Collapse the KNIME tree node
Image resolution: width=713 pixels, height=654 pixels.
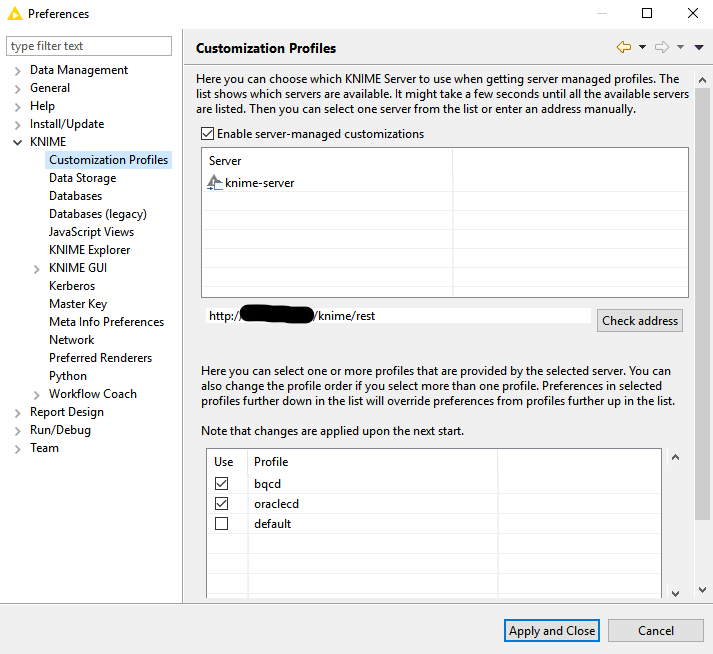tap(17, 142)
